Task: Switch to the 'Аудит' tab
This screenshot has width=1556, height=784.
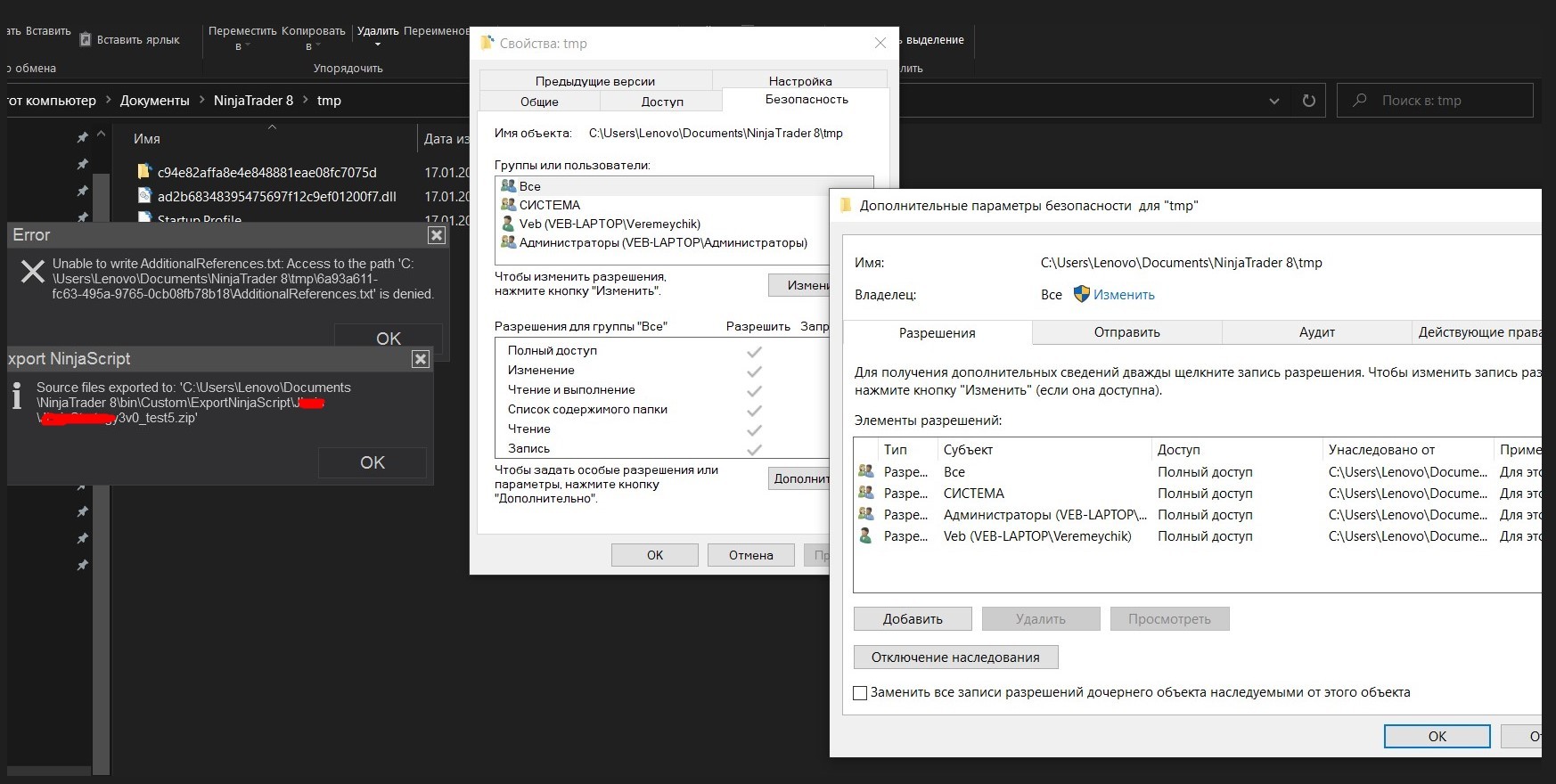Action: pyautogui.click(x=1317, y=332)
